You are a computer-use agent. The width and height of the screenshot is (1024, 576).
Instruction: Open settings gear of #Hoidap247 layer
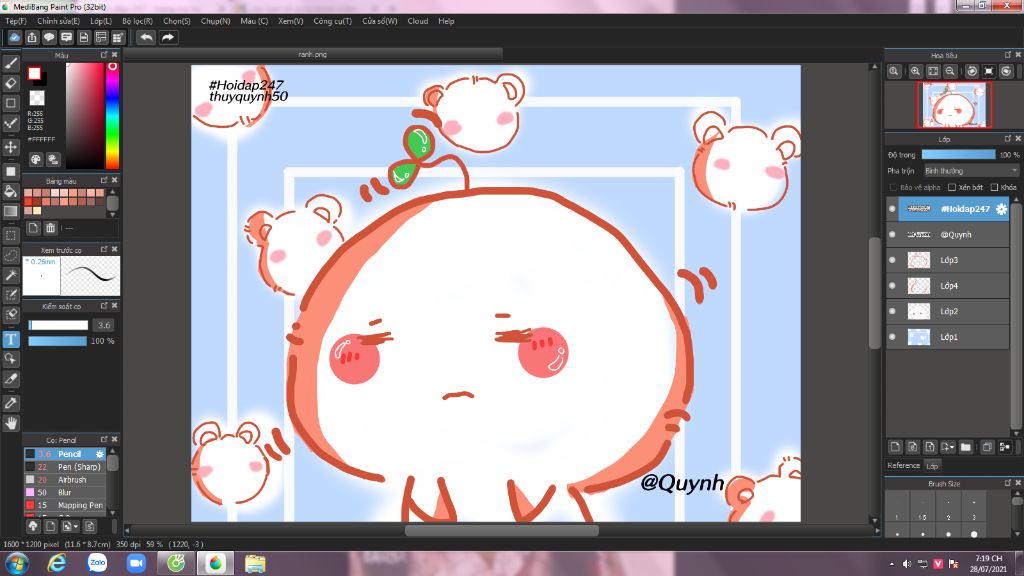pyautogui.click(x=1001, y=209)
